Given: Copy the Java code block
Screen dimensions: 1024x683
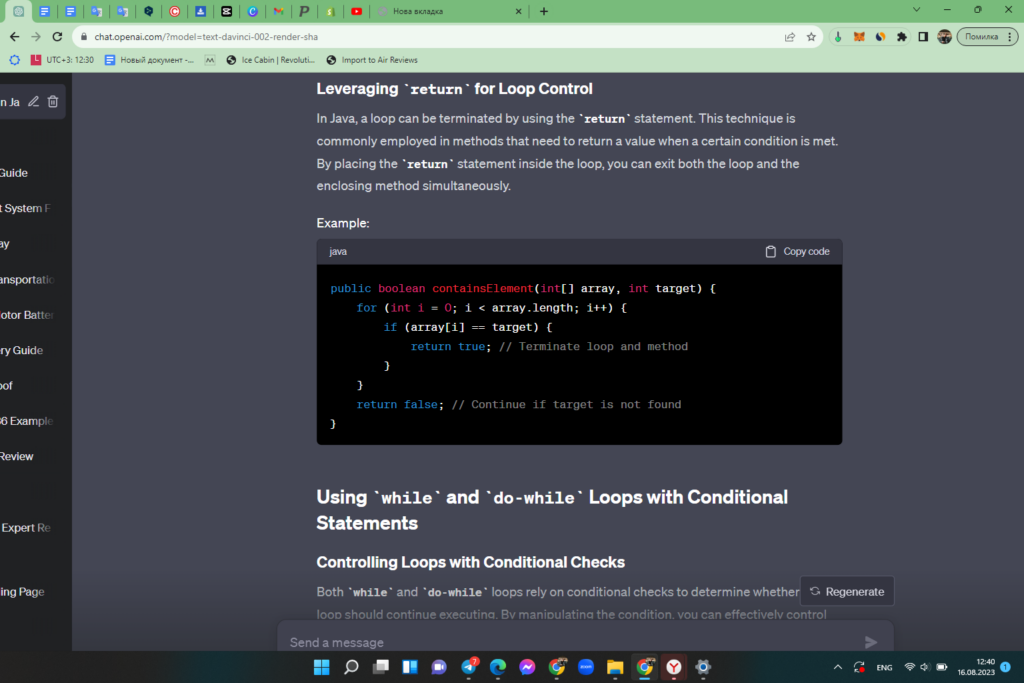Looking at the screenshot, I should pyautogui.click(x=797, y=251).
